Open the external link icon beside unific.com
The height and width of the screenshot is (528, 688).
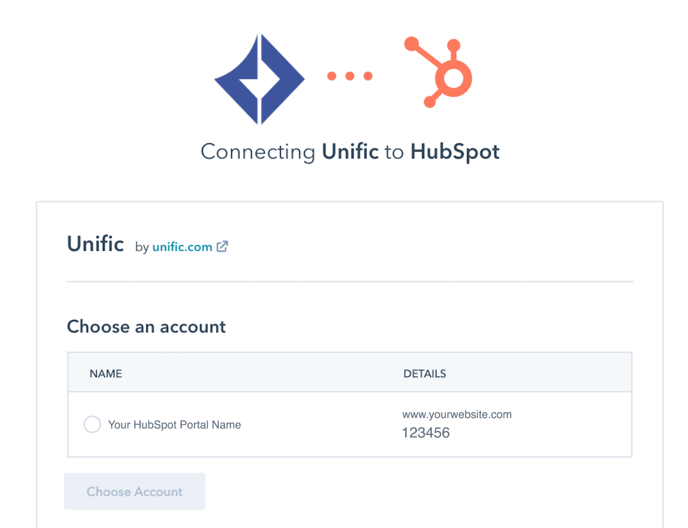(222, 246)
